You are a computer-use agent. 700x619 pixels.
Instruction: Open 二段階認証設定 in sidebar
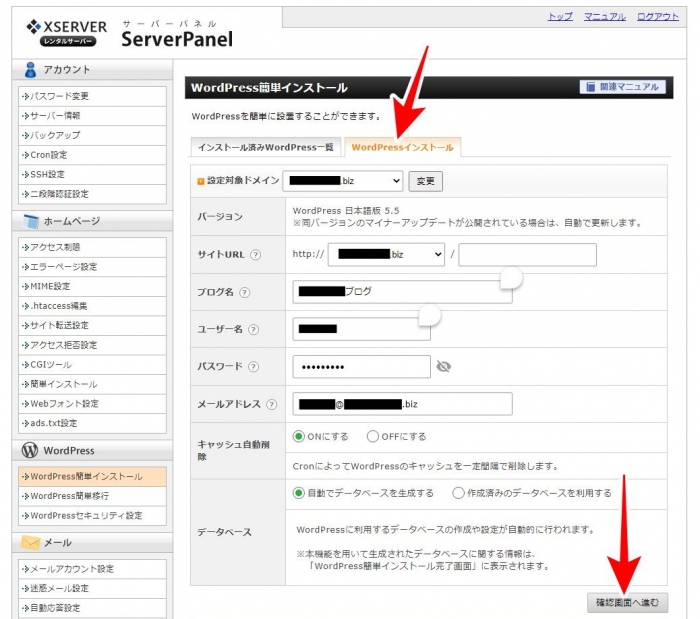(92, 194)
